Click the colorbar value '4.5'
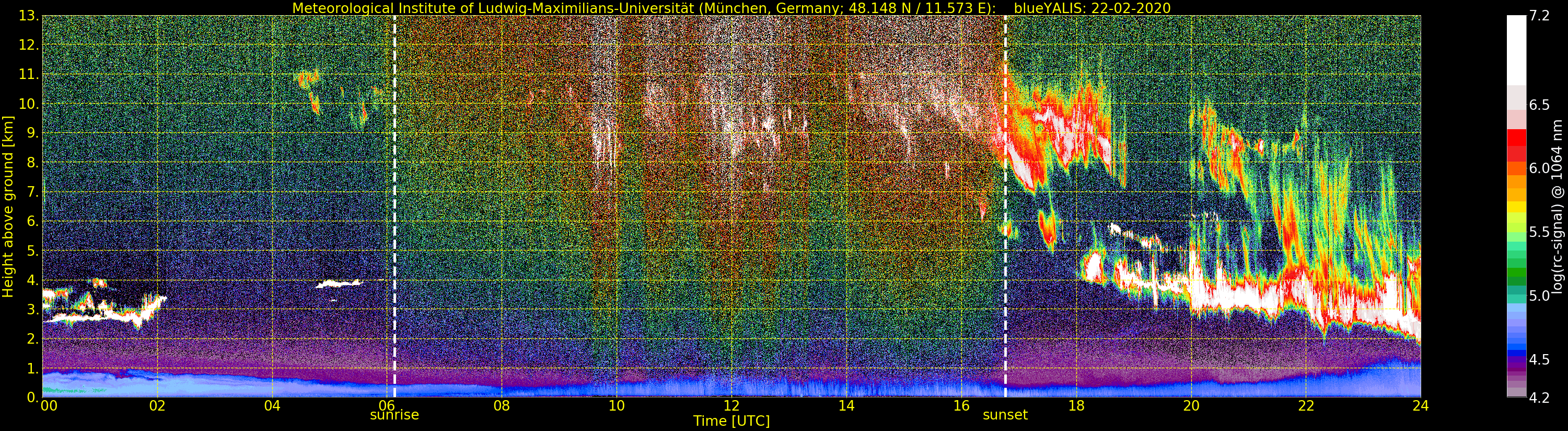1568x431 pixels. pyautogui.click(x=1539, y=360)
